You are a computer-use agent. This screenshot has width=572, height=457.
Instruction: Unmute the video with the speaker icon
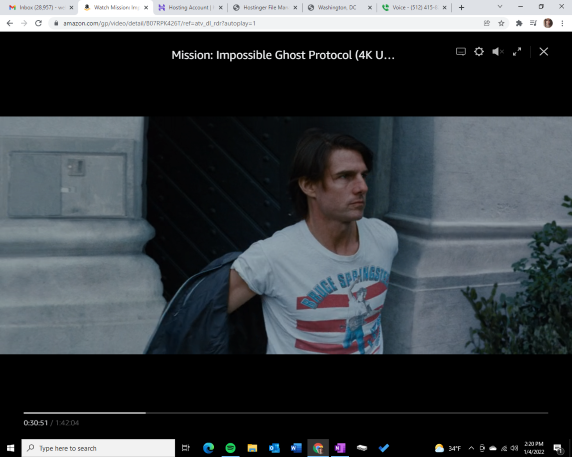498,52
